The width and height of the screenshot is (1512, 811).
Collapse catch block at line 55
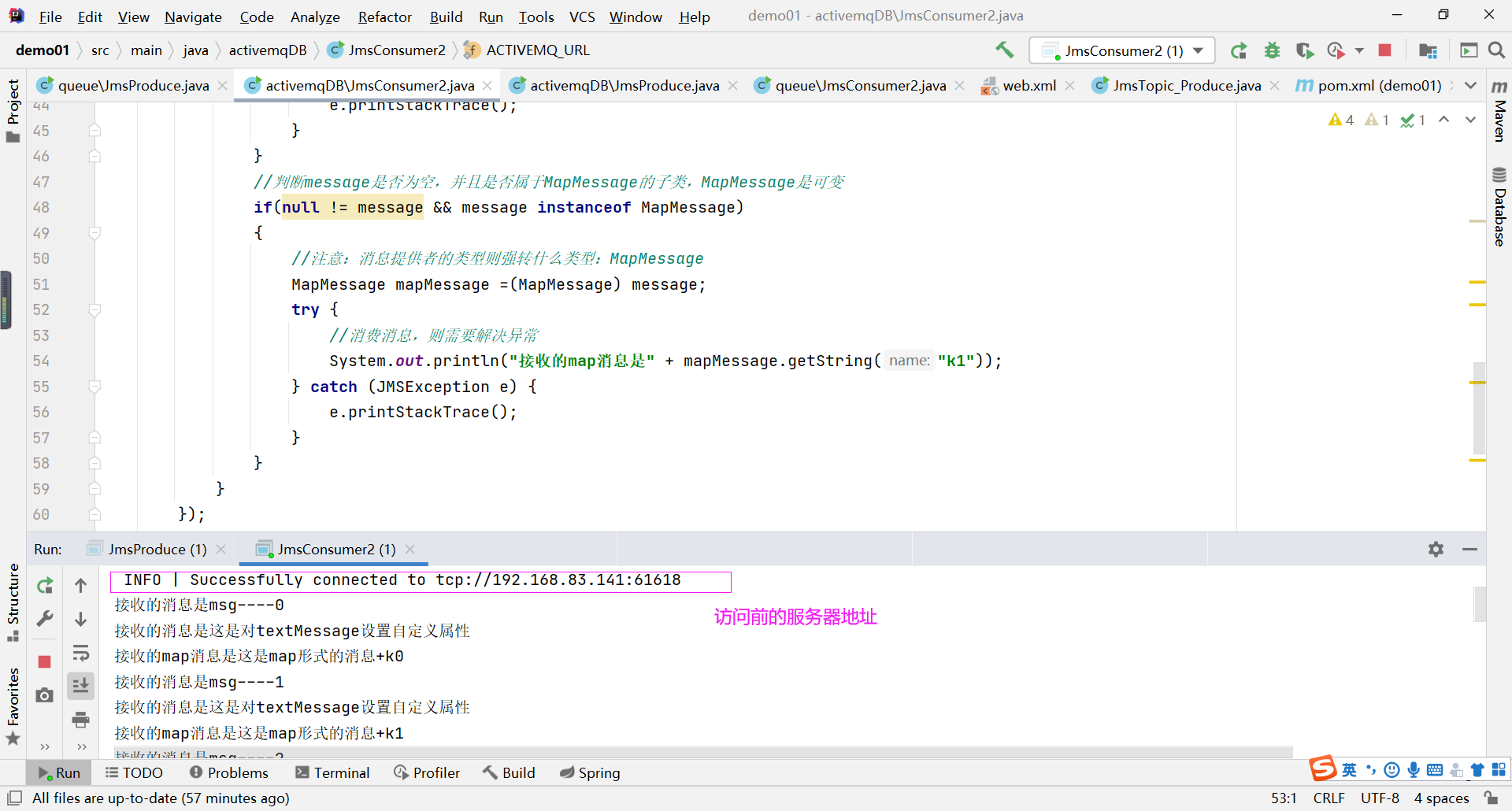(x=94, y=387)
